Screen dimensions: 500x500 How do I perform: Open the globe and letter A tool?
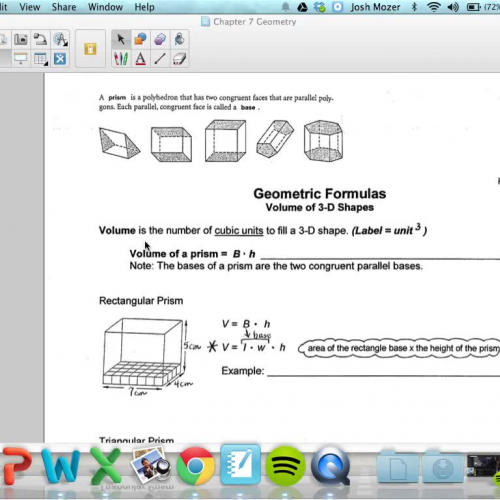pyautogui.click(x=60, y=40)
